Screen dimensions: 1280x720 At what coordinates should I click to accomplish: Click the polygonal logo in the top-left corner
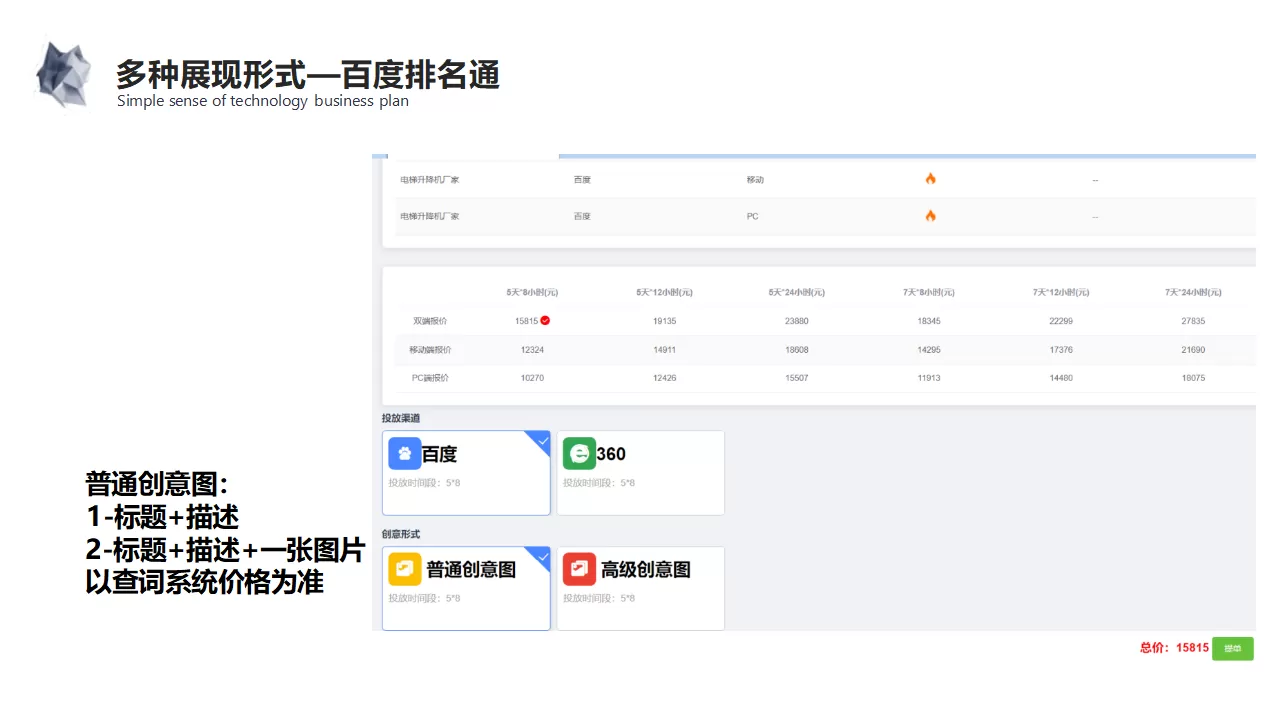[x=62, y=72]
